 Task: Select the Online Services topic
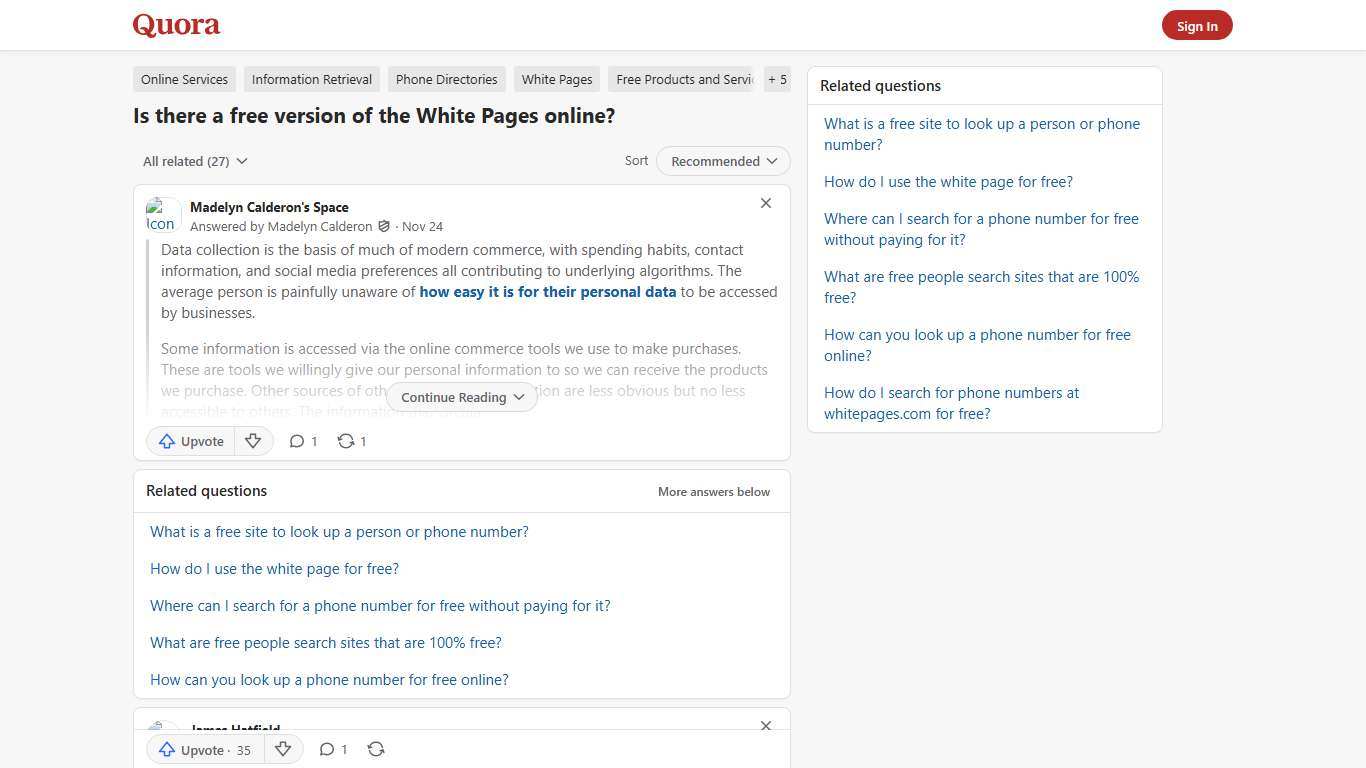[x=184, y=79]
